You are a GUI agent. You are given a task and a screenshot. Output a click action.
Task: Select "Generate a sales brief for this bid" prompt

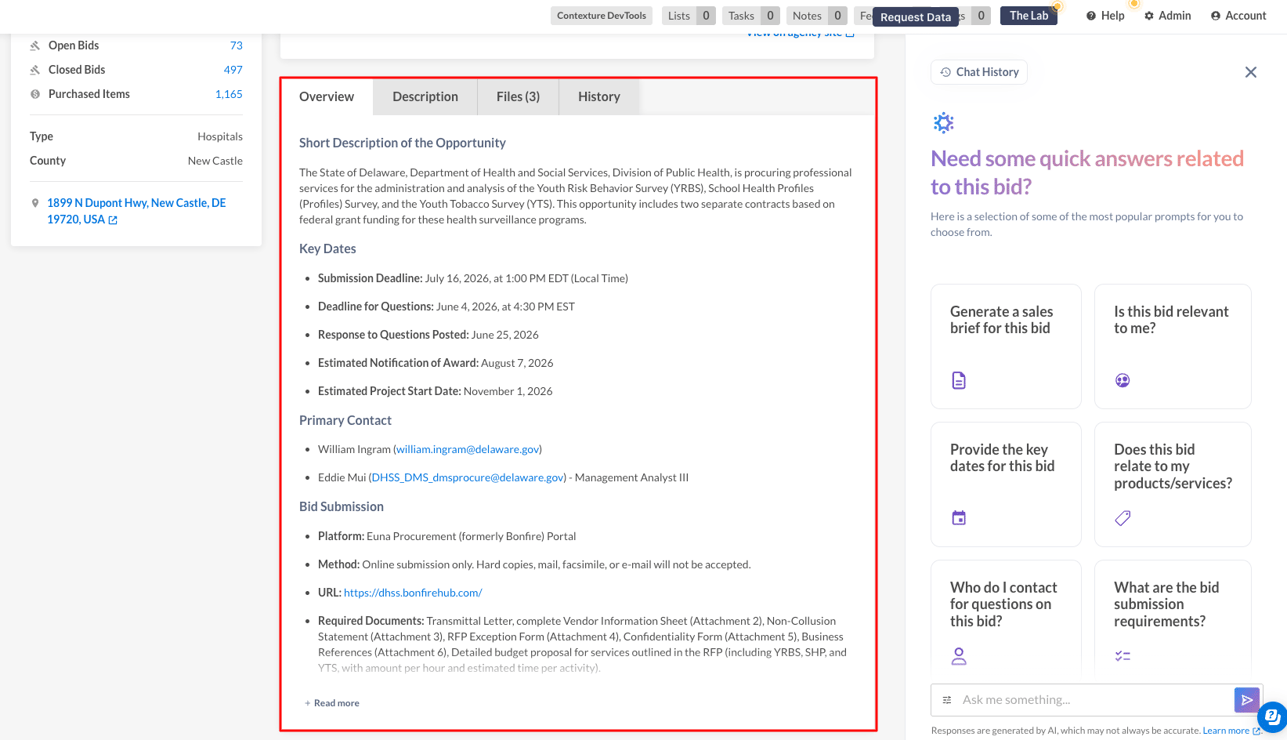coord(1006,346)
